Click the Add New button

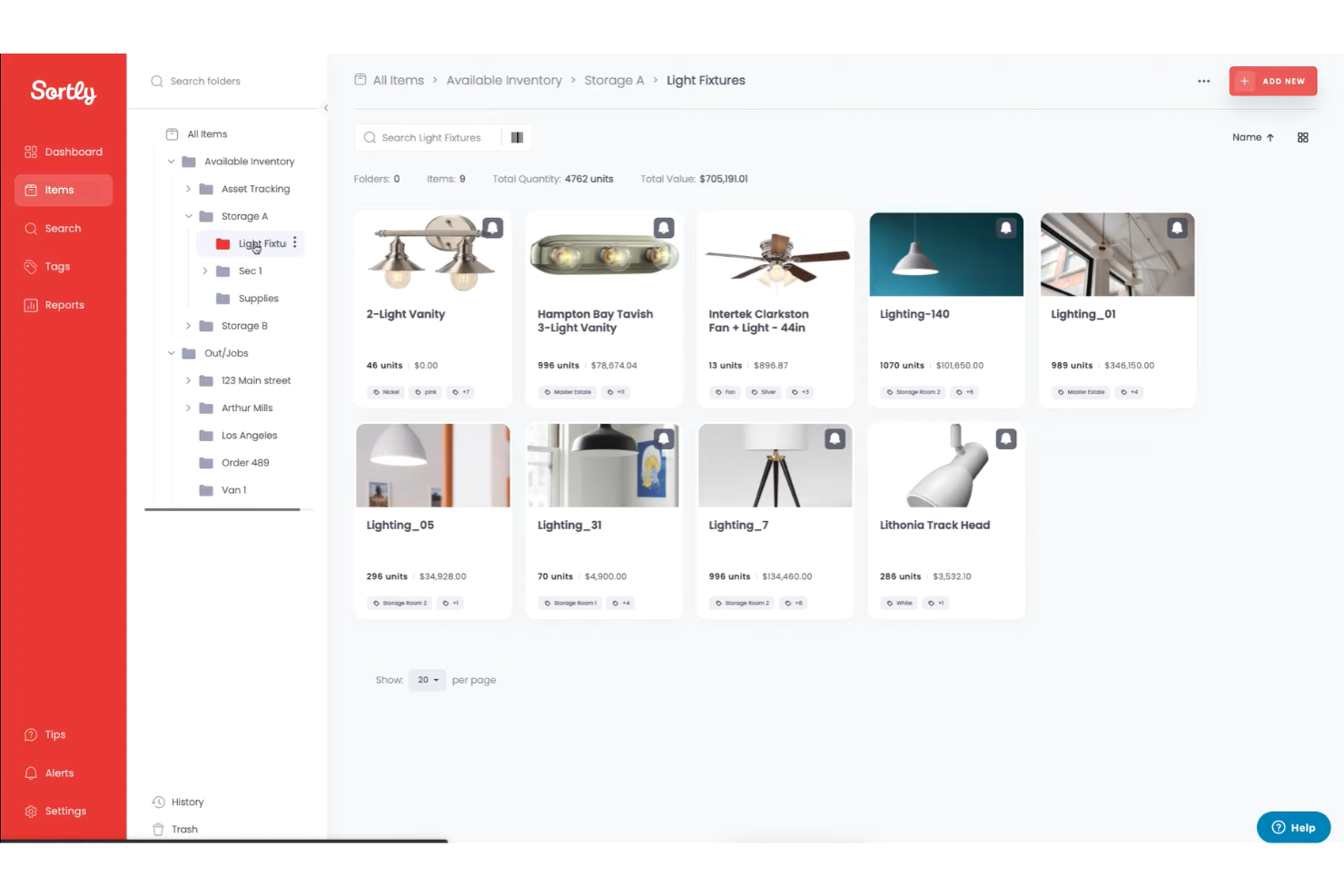1273,81
